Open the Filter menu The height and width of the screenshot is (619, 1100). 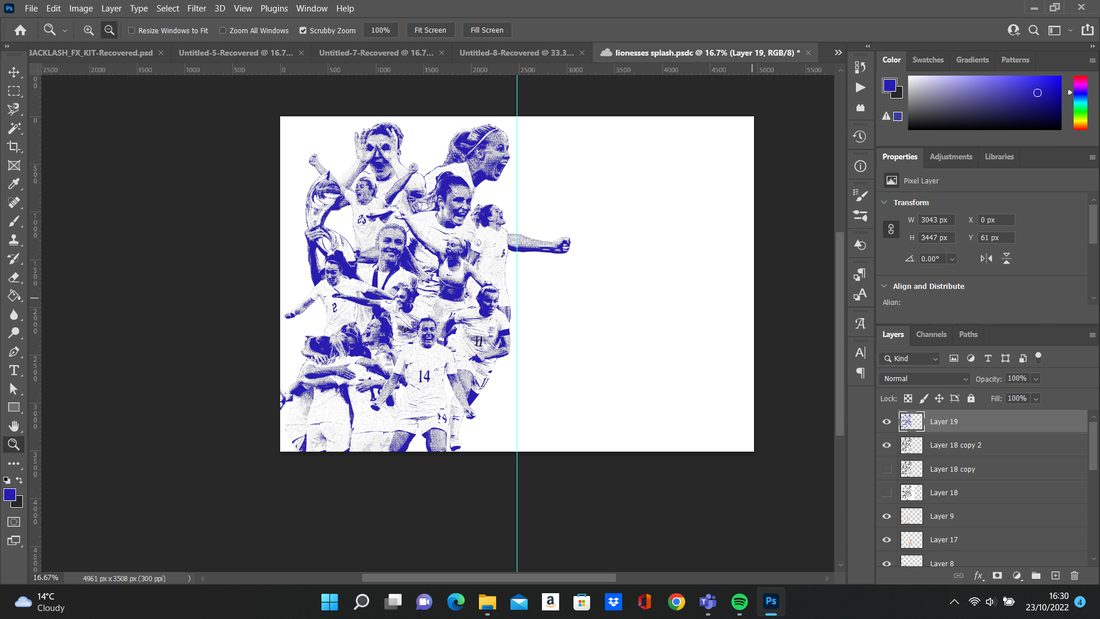coord(196,8)
